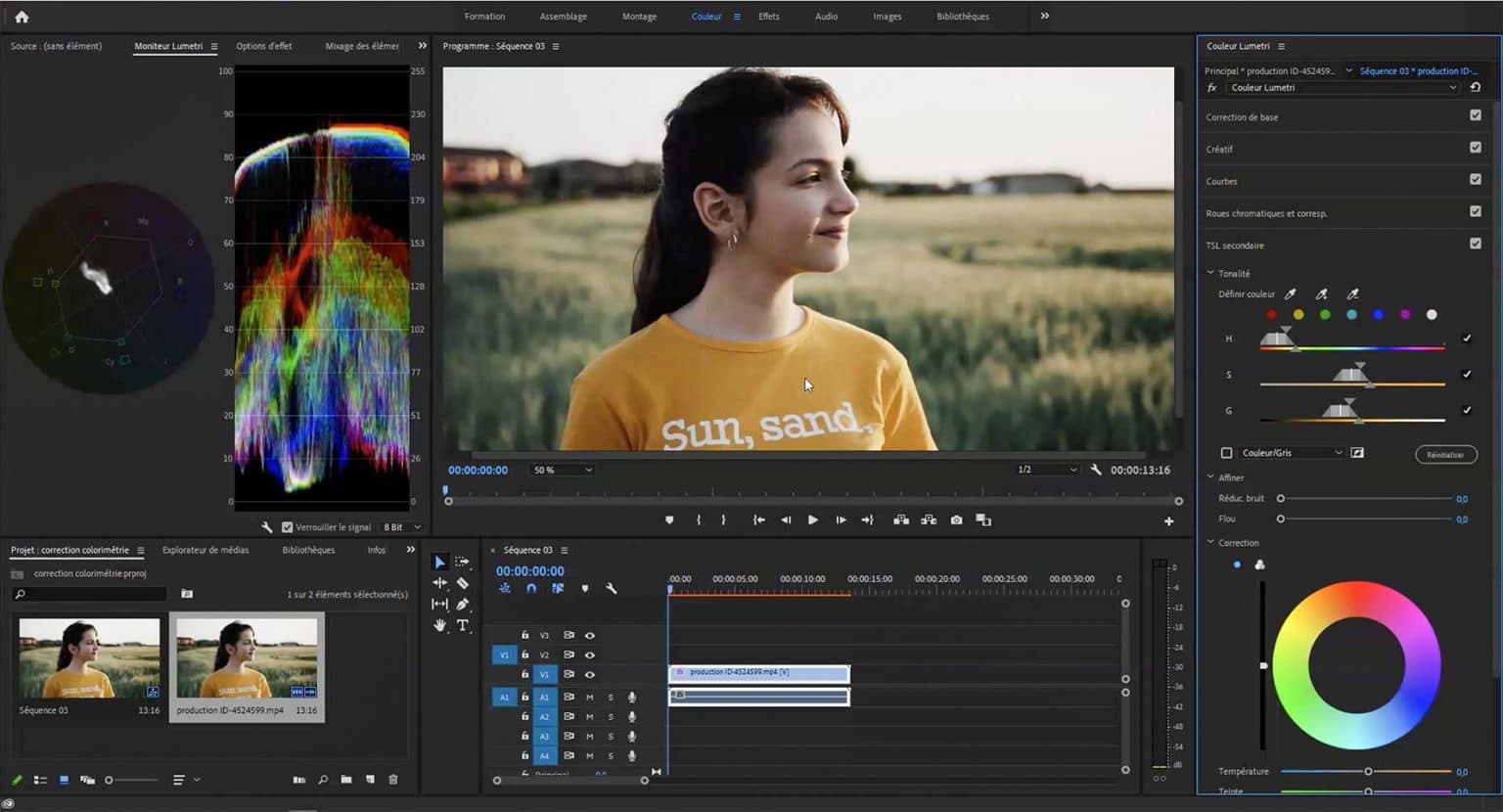The width and height of the screenshot is (1503, 812).
Task: Select the production ID-4524599.mp4 thumbnail
Action: point(246,657)
